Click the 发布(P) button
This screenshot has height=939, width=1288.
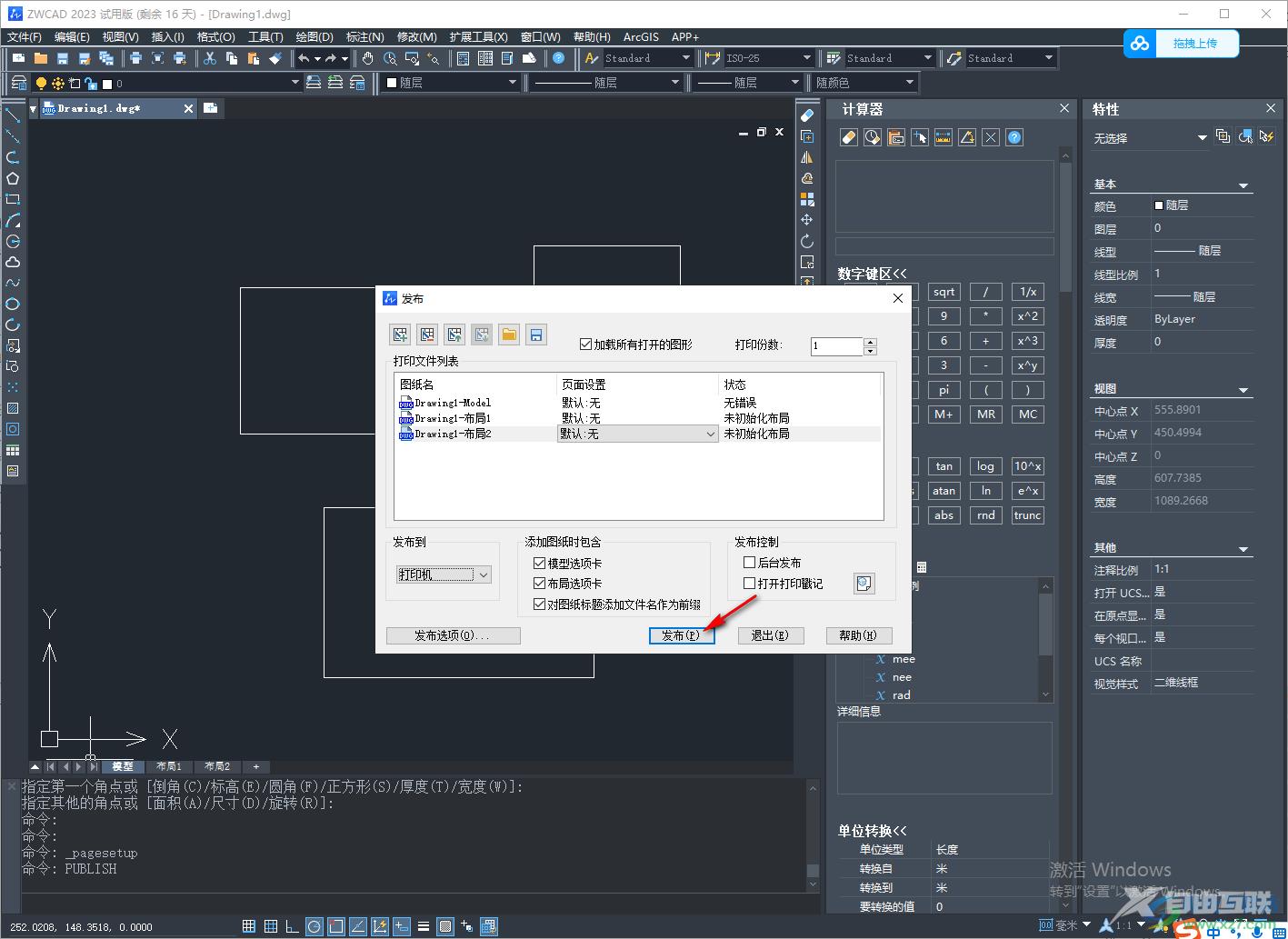681,635
